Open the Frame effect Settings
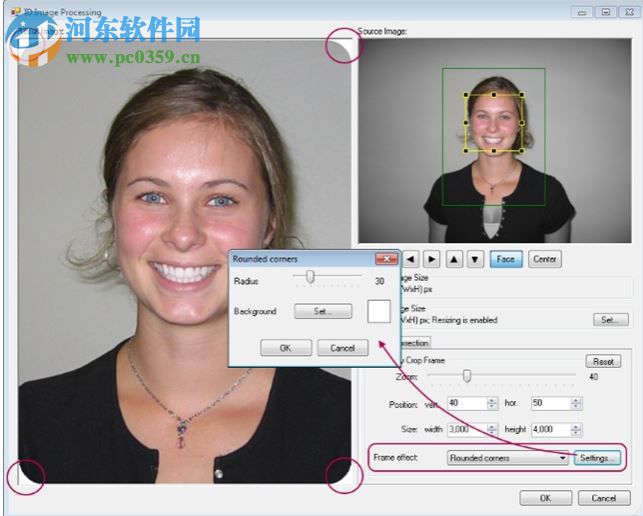Screen dimensions: 643x516 (x=597, y=458)
